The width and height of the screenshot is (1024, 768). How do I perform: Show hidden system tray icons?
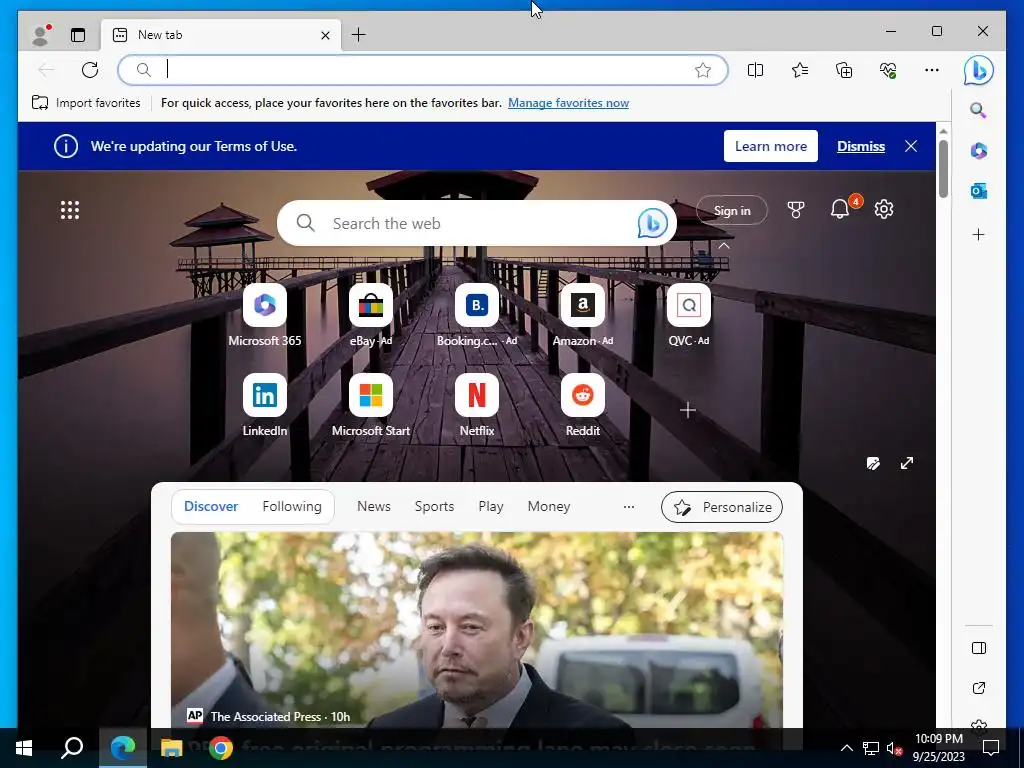point(846,748)
